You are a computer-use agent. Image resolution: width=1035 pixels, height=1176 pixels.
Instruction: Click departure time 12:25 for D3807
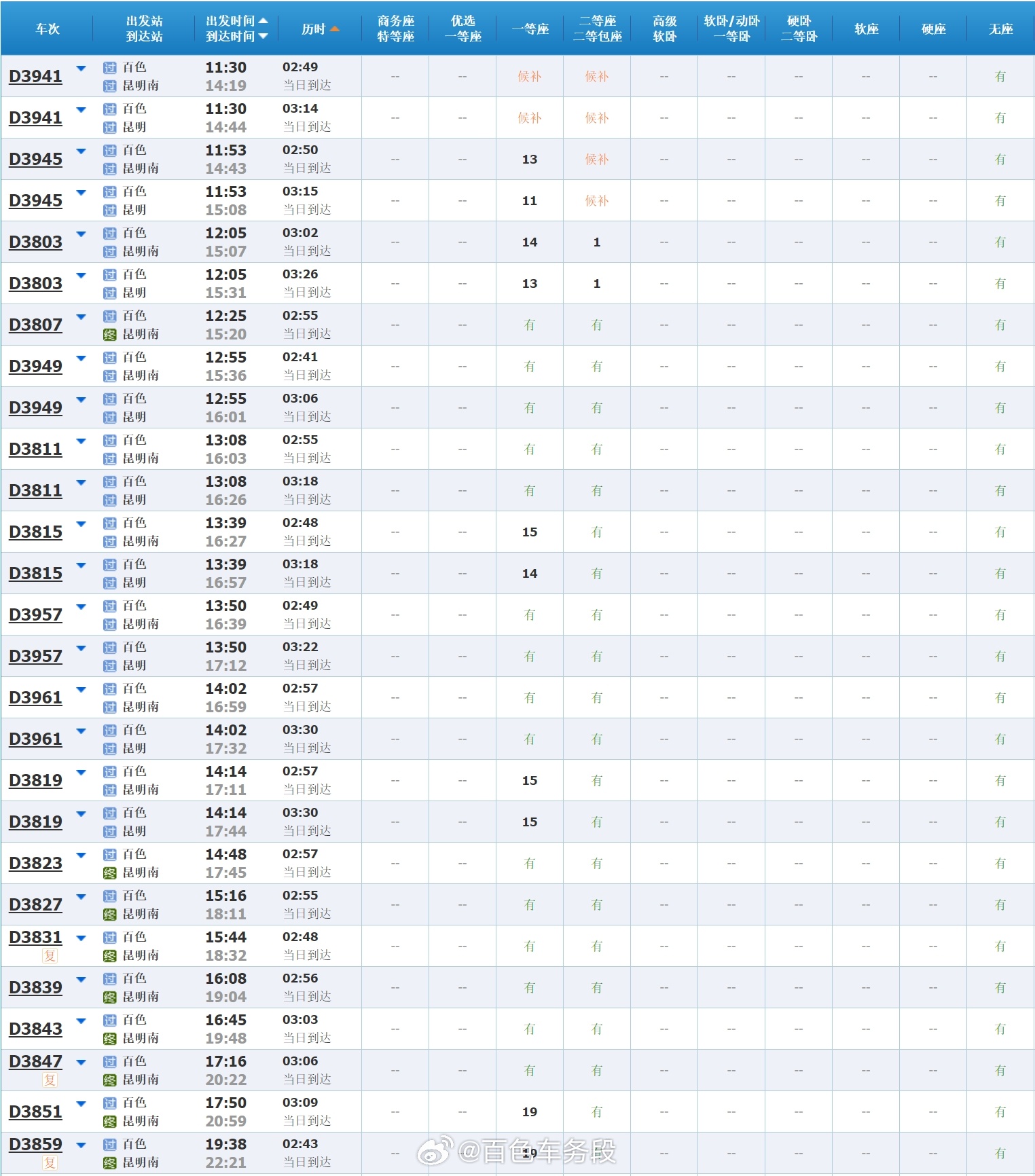tap(226, 316)
